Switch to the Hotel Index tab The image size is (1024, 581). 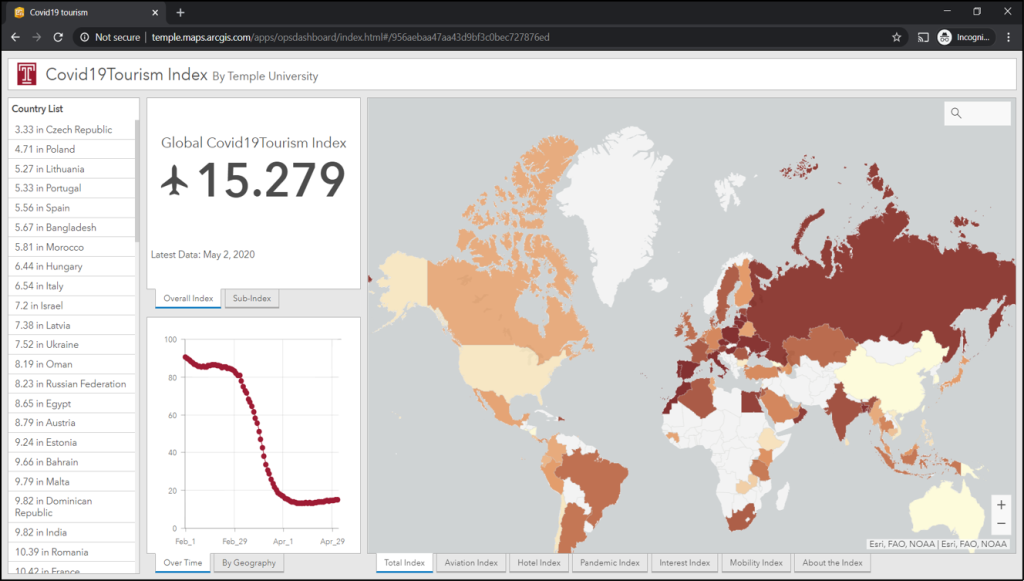[539, 563]
